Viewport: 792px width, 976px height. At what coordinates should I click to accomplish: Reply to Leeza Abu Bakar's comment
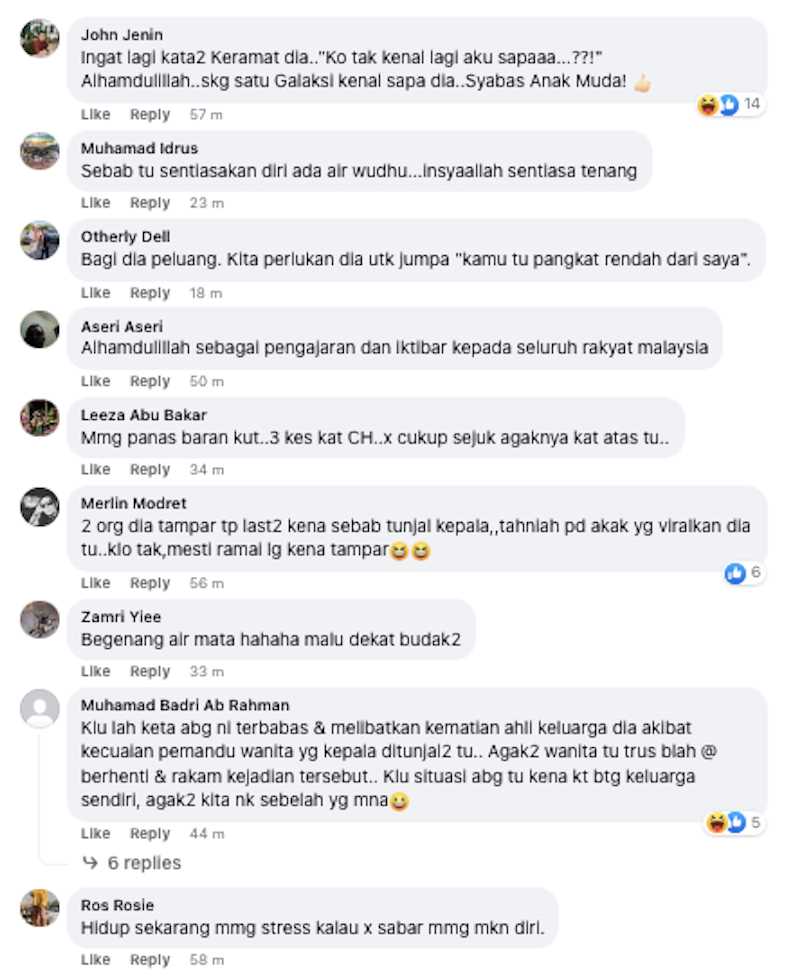tap(150, 469)
